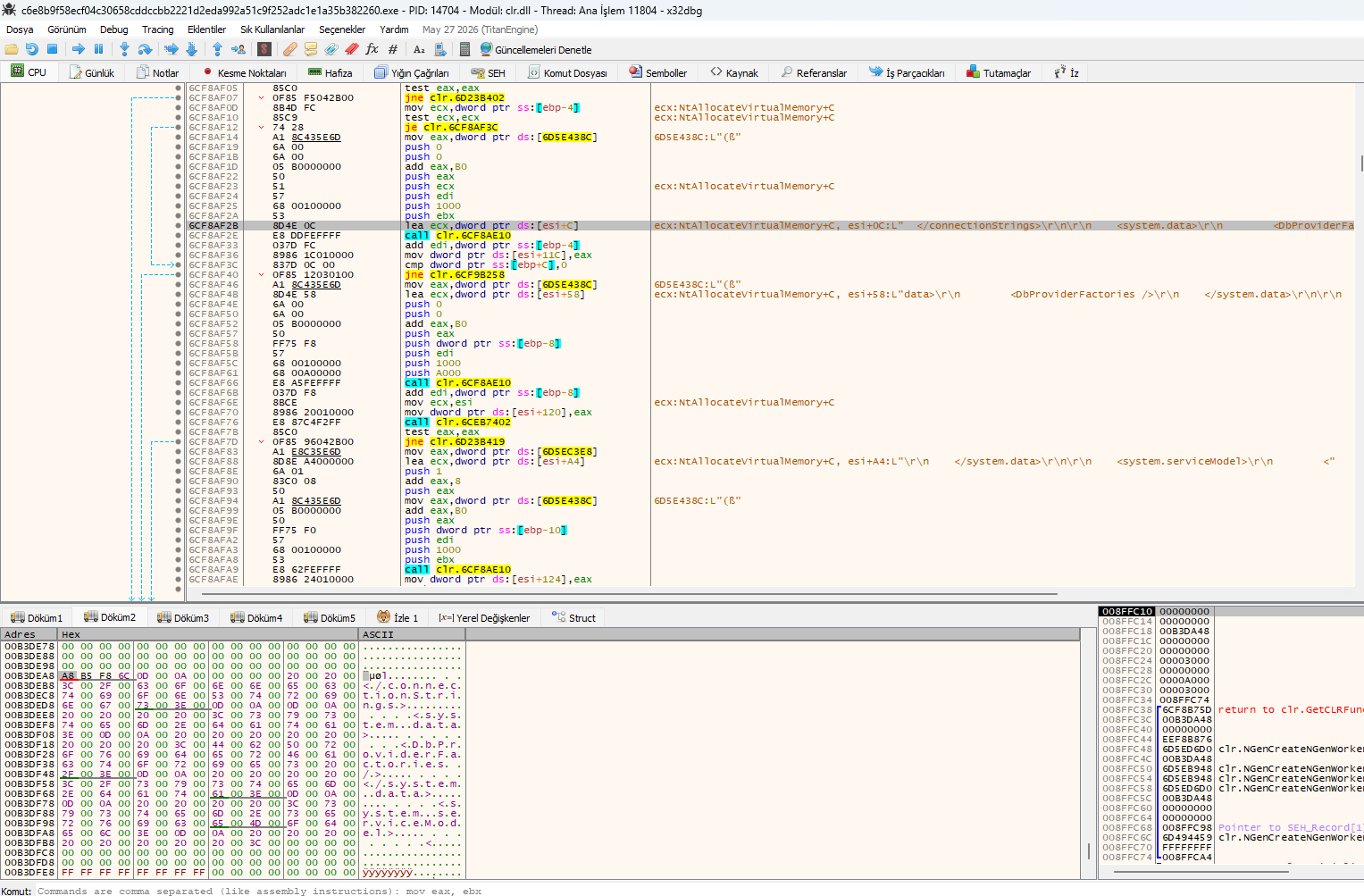This screenshot has height=896, width=1364.
Task: Open the Labels tag icon
Action: pos(331,49)
